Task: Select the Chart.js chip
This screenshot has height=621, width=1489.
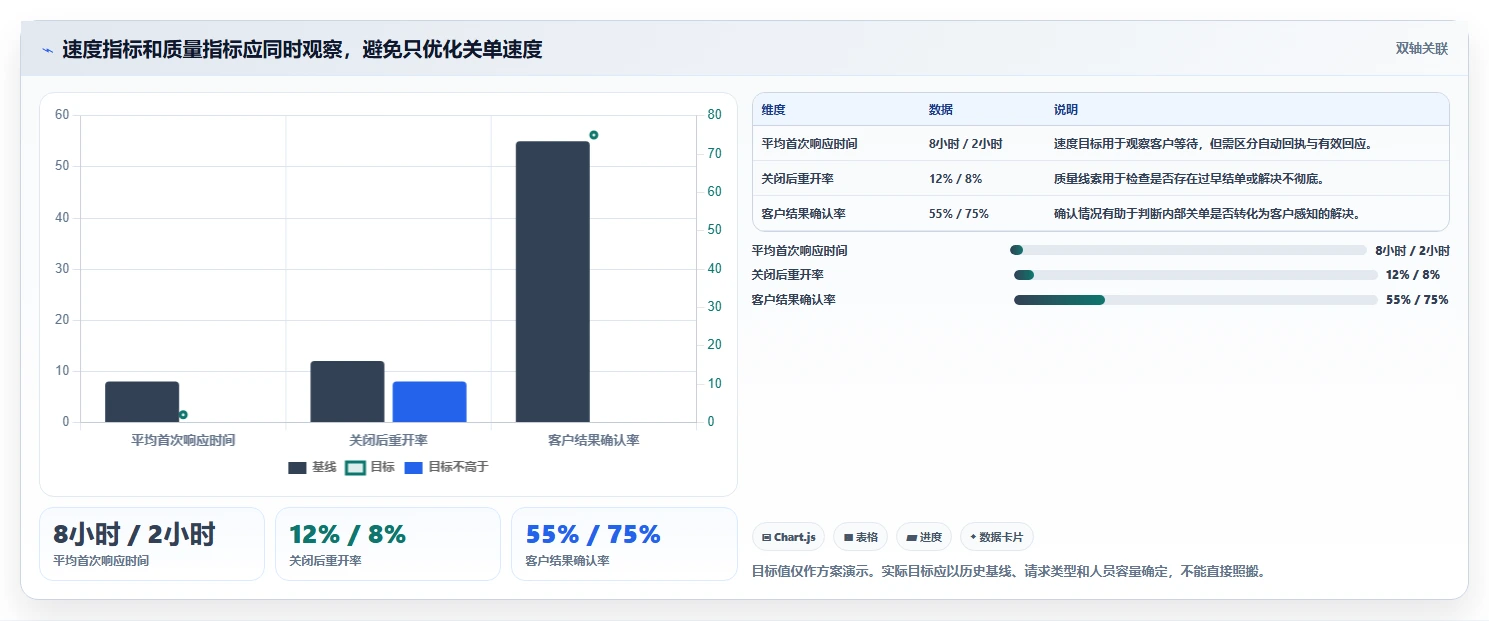Action: coord(788,537)
